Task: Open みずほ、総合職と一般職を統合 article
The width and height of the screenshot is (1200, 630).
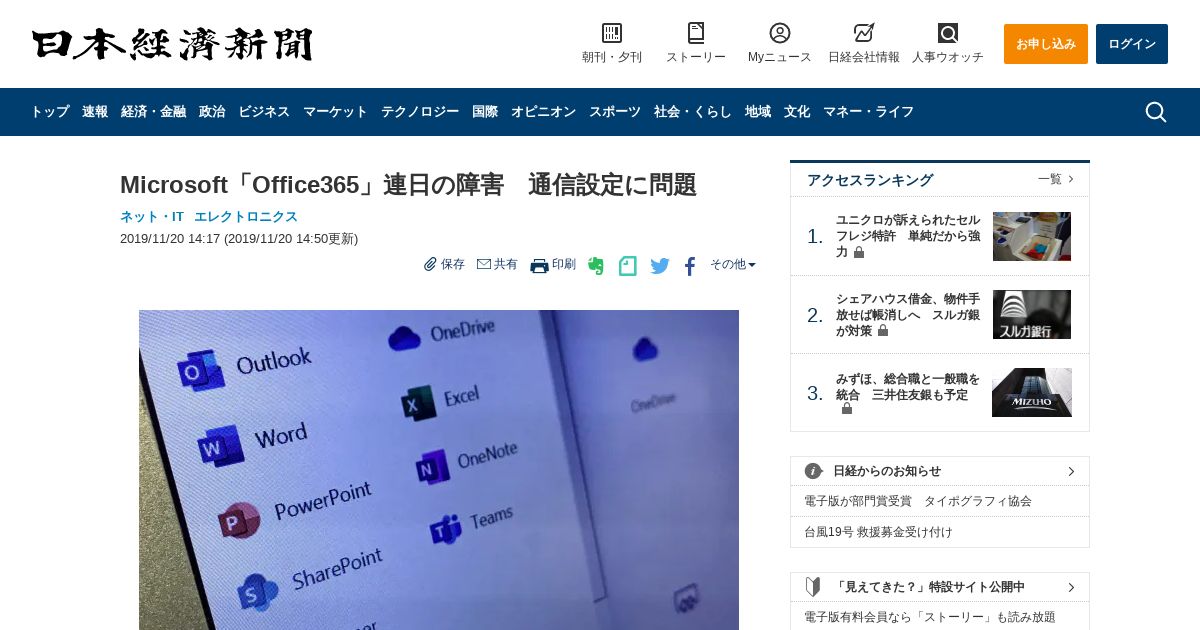Action: click(x=908, y=394)
